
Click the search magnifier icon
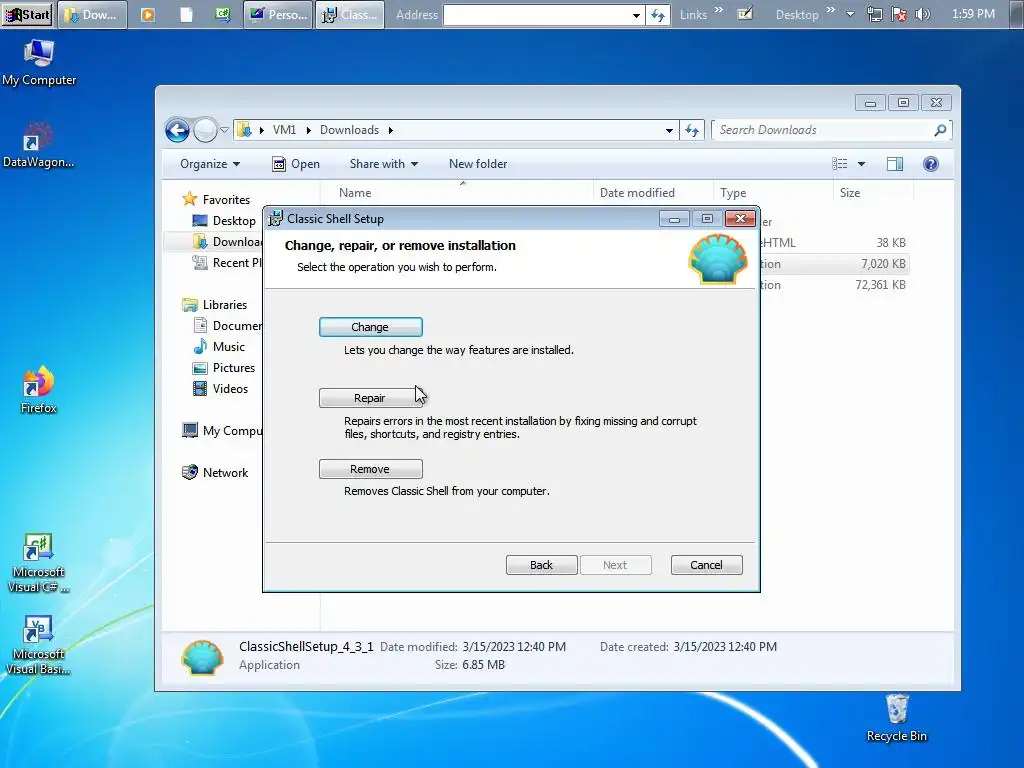[x=940, y=130]
